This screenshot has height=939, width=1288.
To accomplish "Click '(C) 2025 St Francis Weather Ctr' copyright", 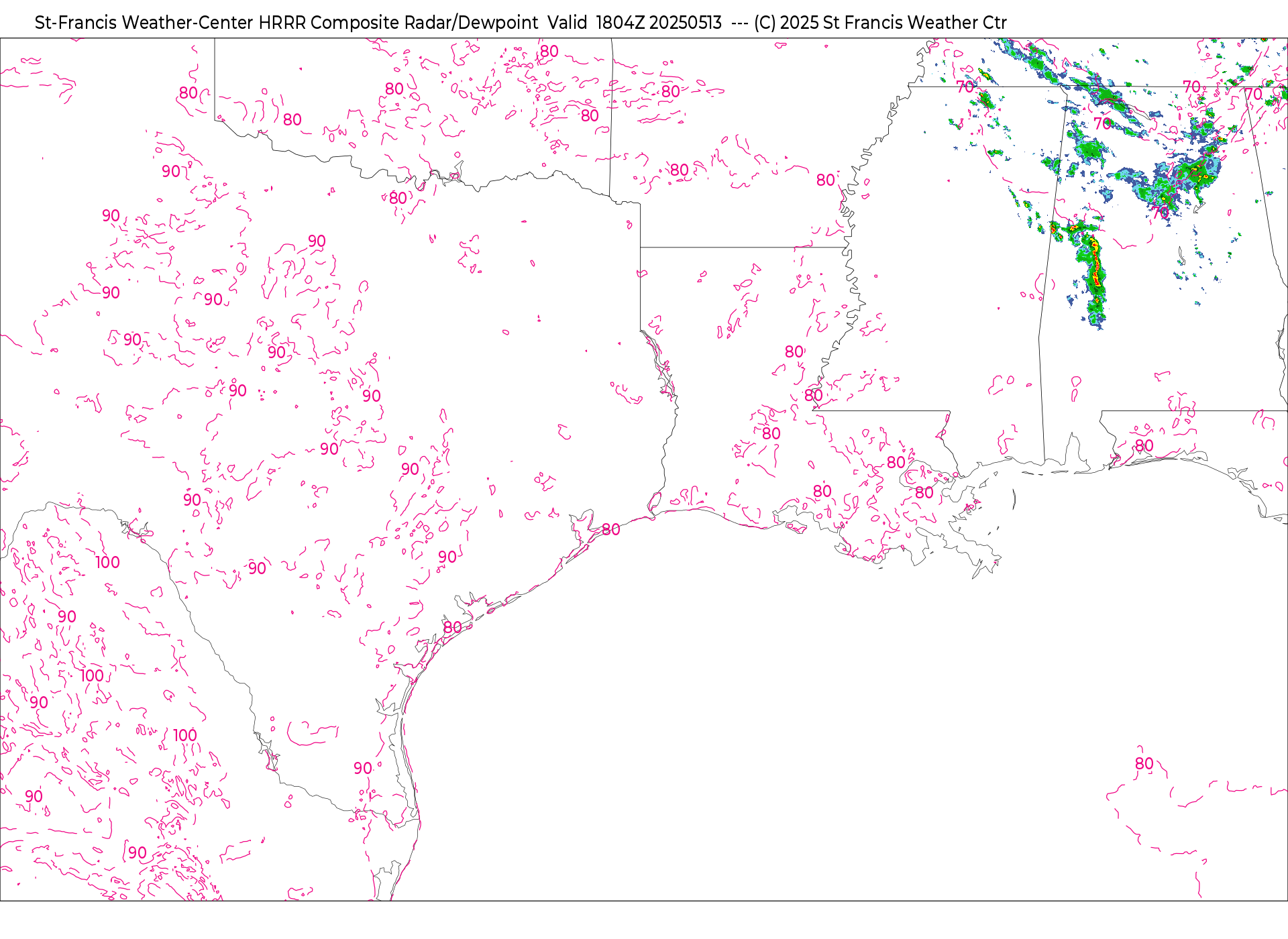I will tap(880, 23).
